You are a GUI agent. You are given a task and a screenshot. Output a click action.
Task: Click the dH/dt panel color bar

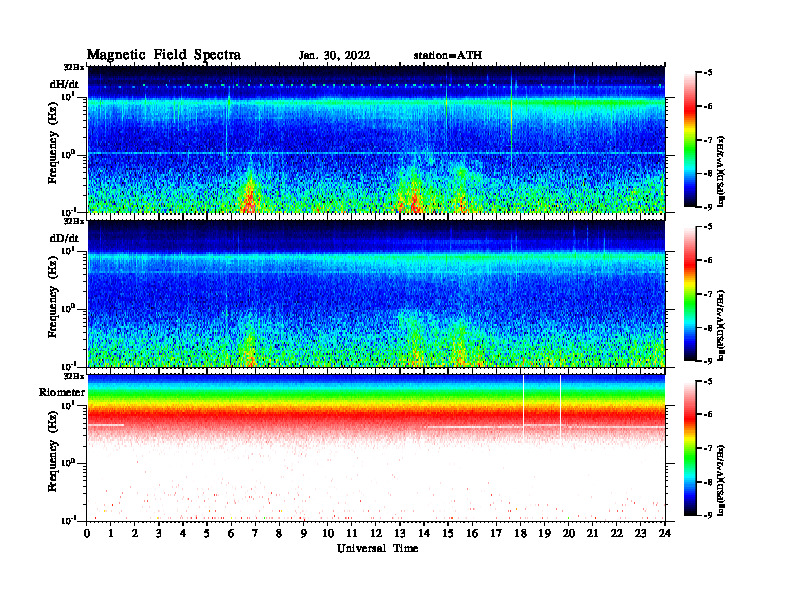(x=690, y=140)
